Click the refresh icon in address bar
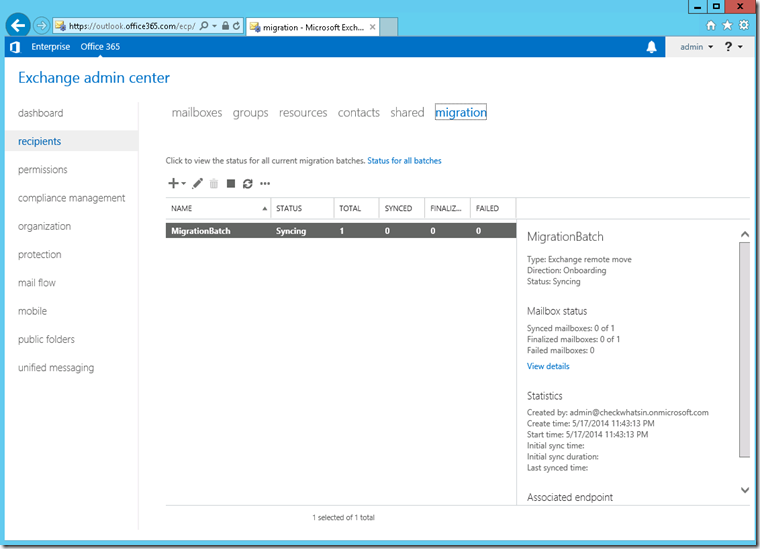The image size is (760, 549). 237,26
